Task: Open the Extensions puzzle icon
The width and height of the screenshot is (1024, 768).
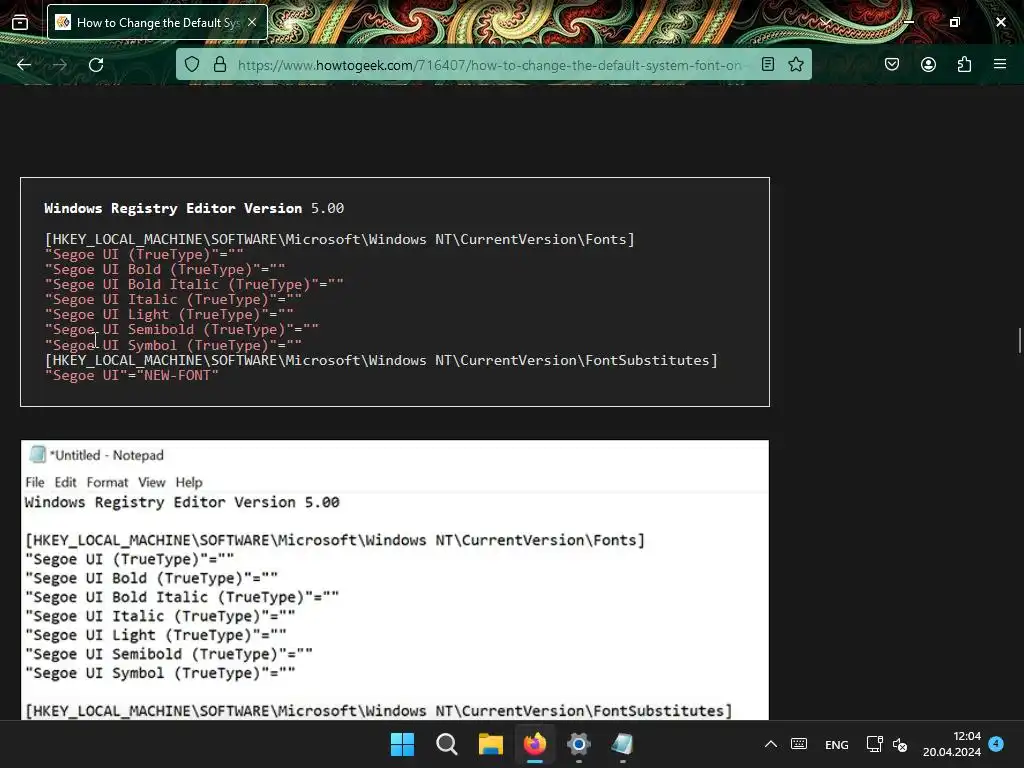Action: tap(964, 64)
